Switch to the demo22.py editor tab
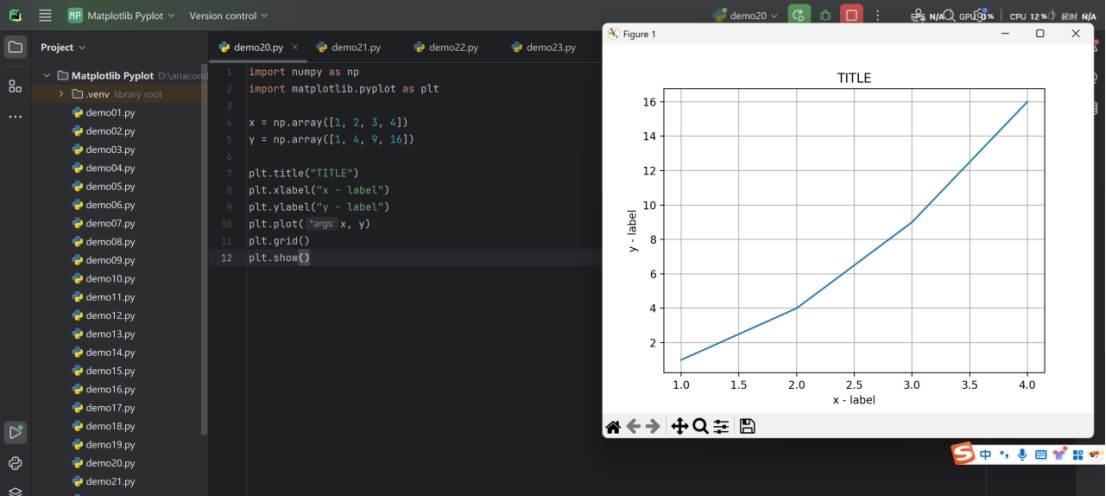Image resolution: width=1106 pixels, height=496 pixels. pyautogui.click(x=446, y=47)
